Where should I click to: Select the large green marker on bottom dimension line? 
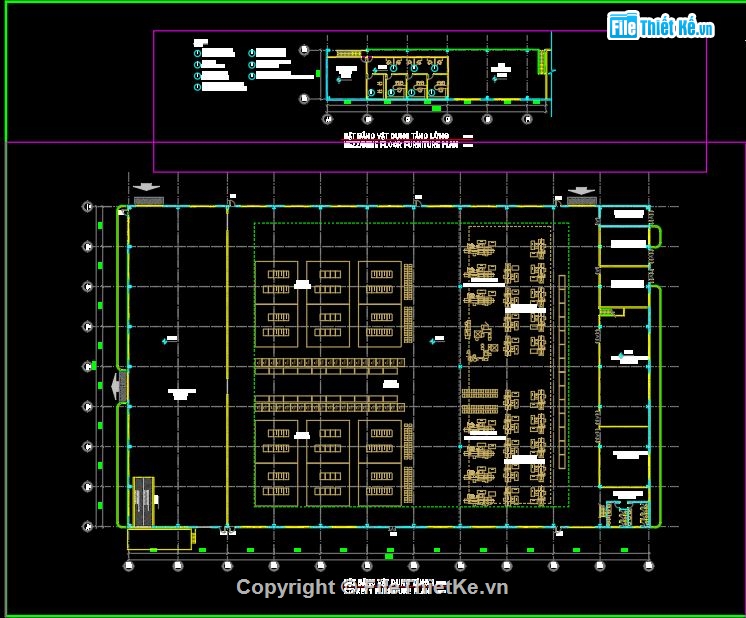389,555
